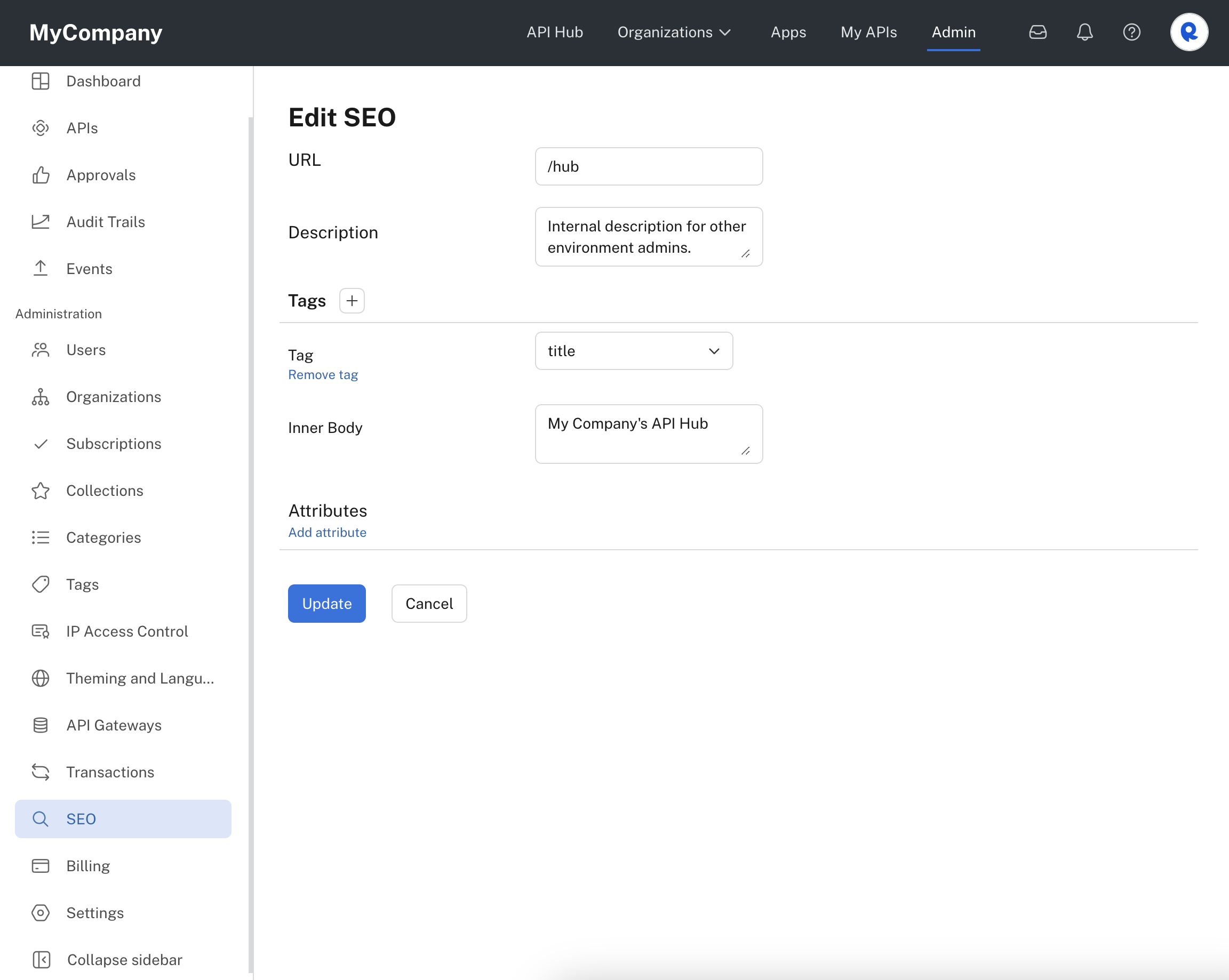Click the Collapse sidebar icon

42,960
